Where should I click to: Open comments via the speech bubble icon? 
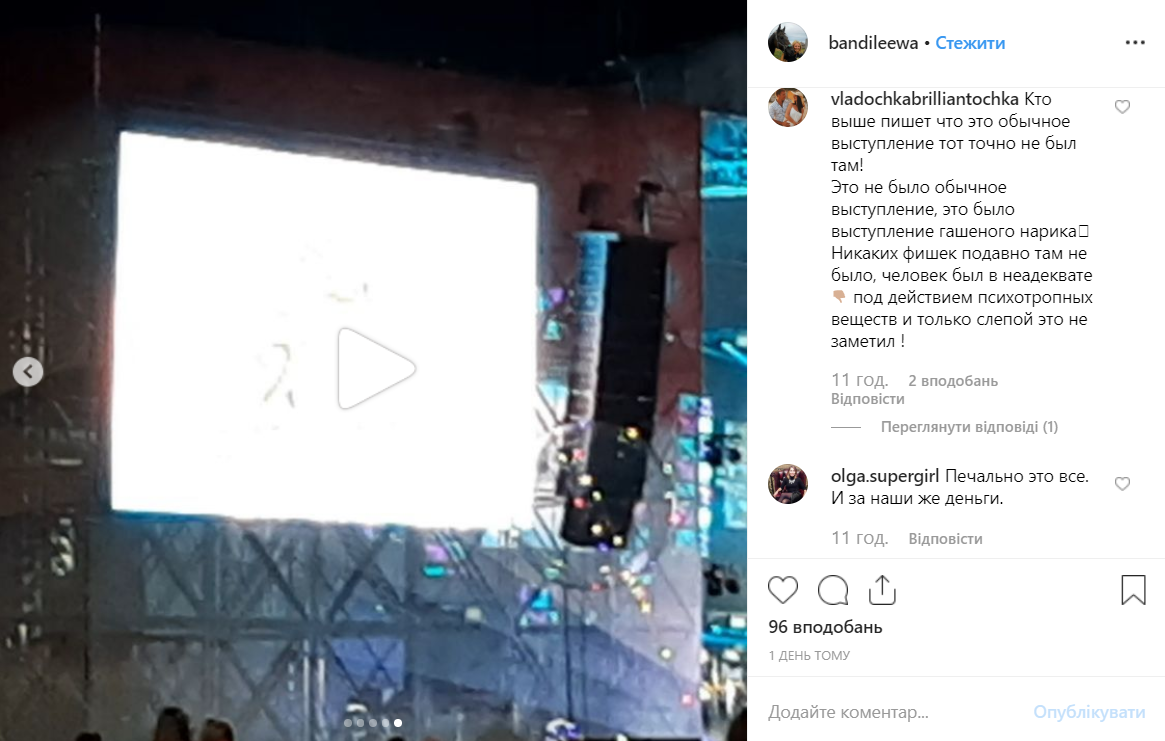tap(833, 590)
